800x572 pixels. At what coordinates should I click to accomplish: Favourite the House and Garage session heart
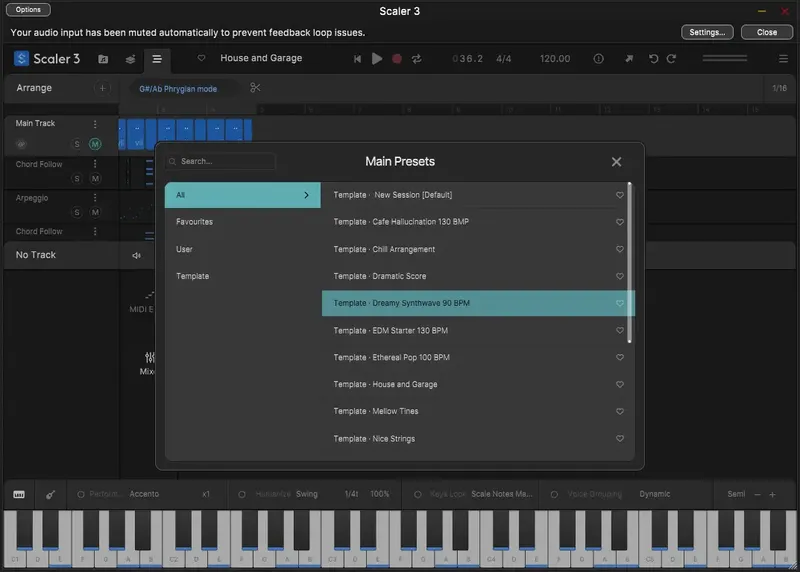(x=202, y=58)
